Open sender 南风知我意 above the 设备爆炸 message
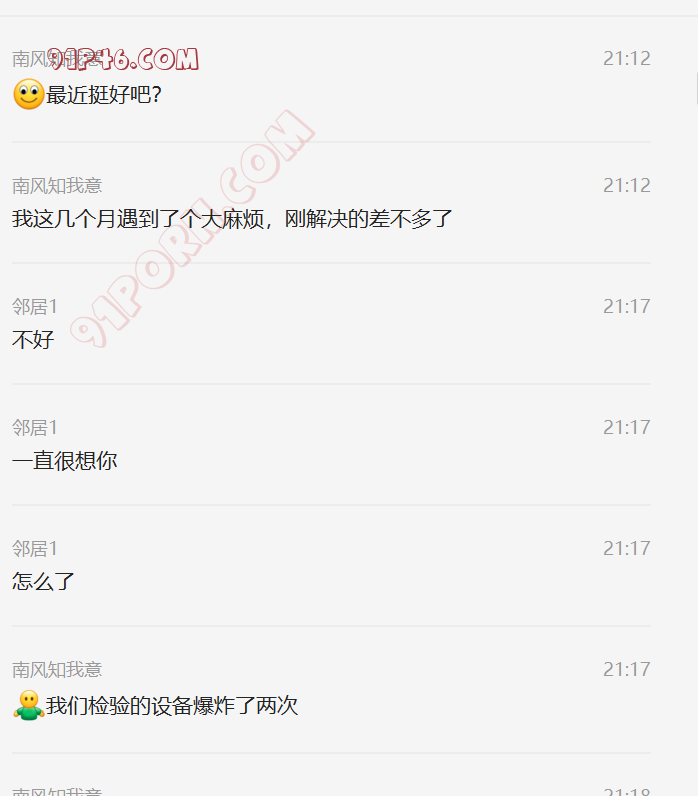The height and width of the screenshot is (796, 698). [x=57, y=670]
